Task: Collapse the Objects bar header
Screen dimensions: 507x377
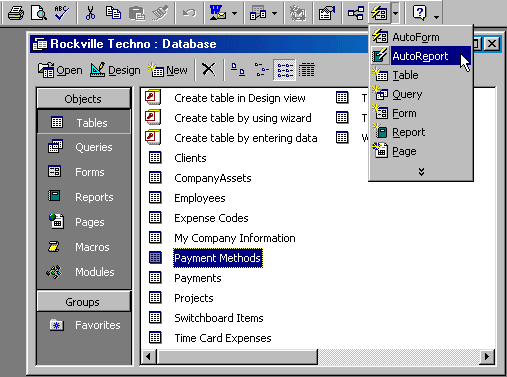Action: tap(84, 99)
